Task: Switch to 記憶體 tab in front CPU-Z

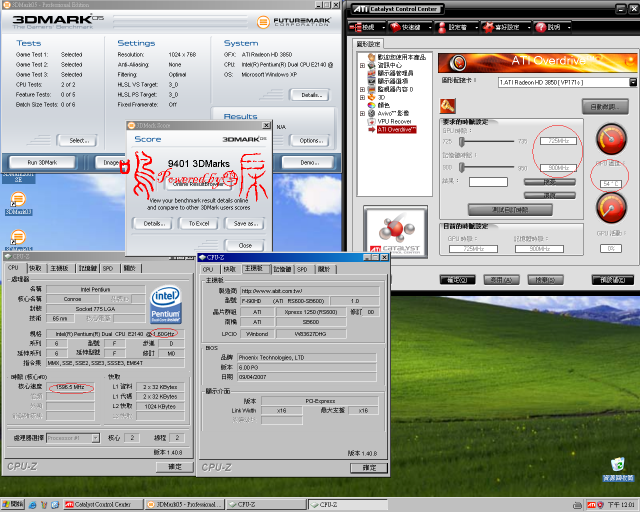Action: [x=282, y=269]
